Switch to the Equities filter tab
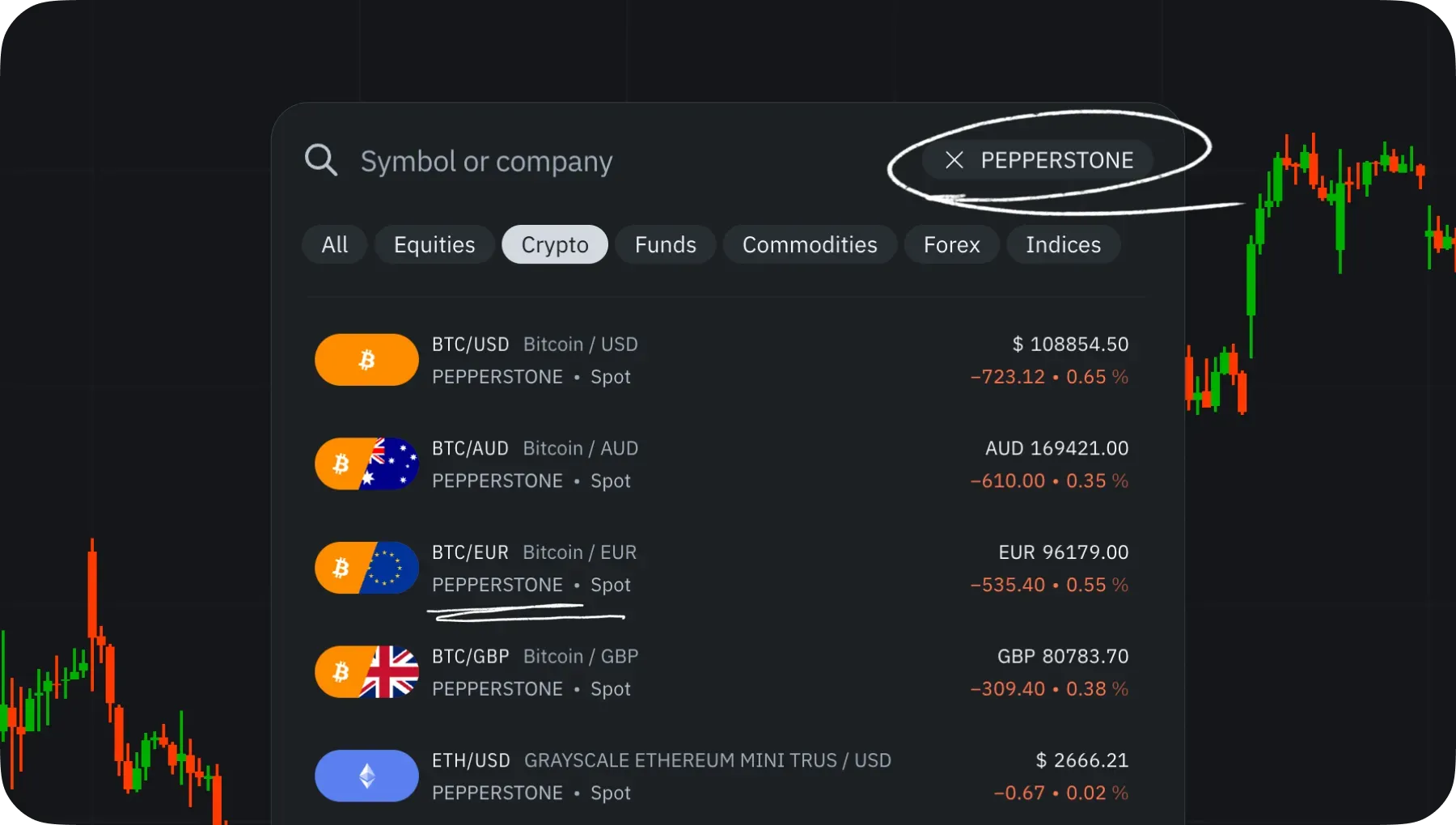1456x825 pixels. point(434,244)
